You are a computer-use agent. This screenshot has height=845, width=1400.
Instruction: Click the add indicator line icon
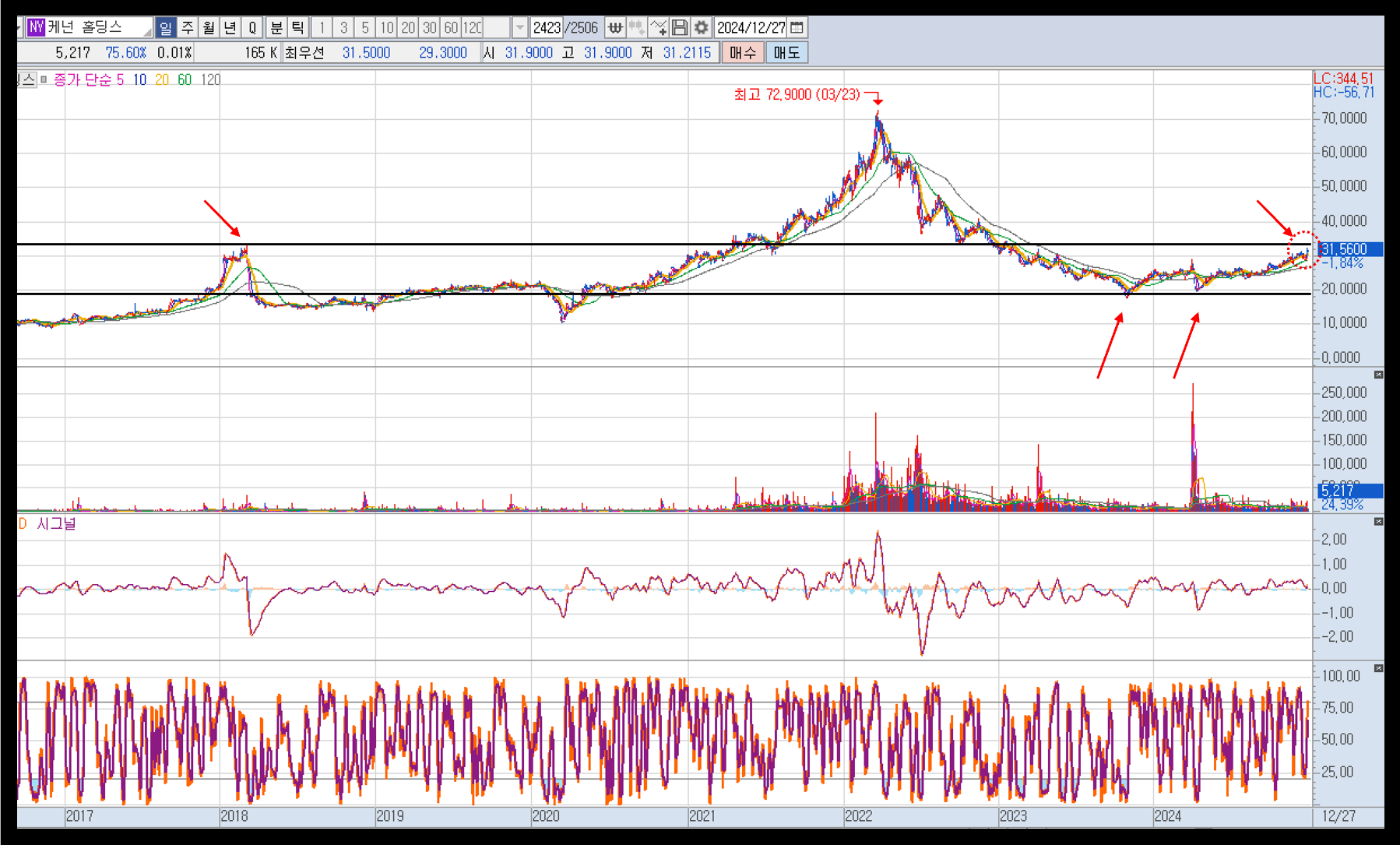pyautogui.click(x=658, y=28)
